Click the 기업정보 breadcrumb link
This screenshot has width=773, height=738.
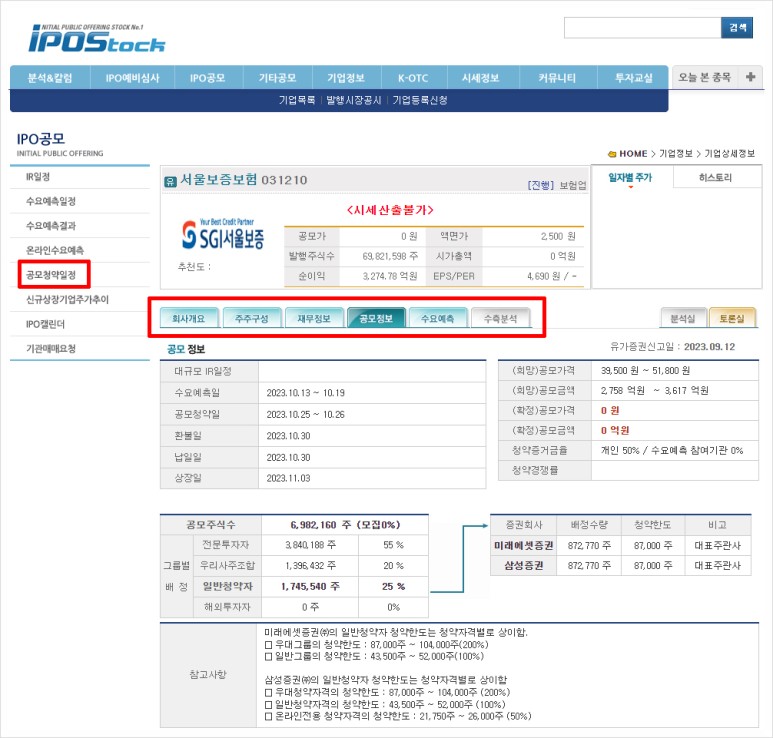point(675,154)
